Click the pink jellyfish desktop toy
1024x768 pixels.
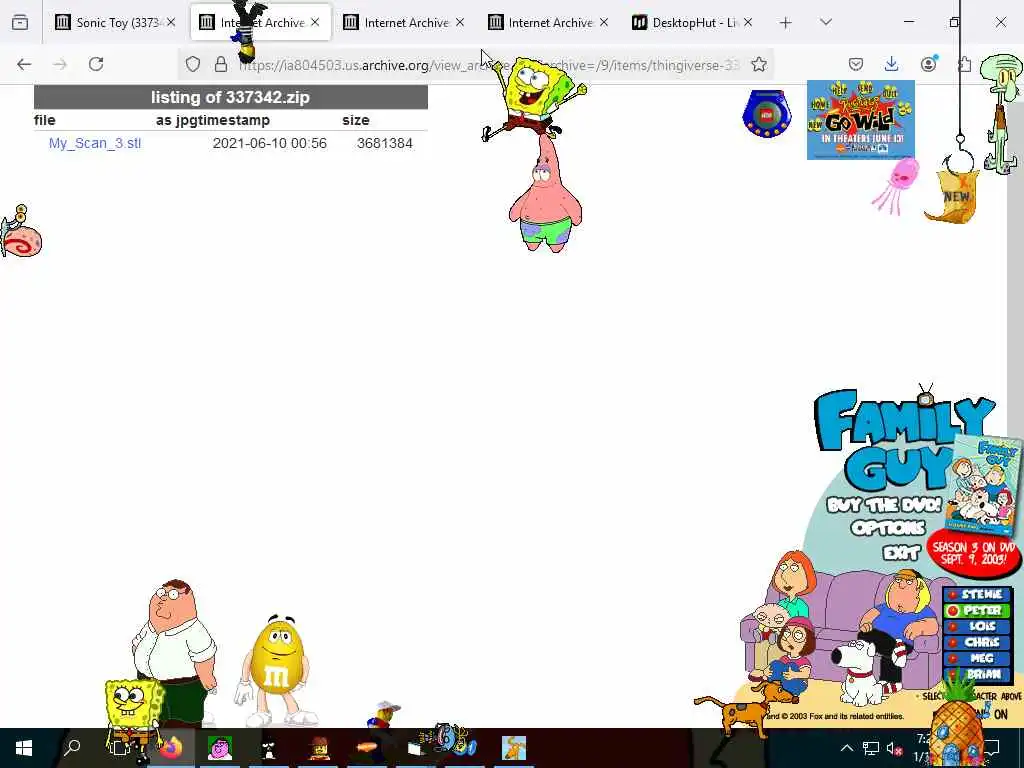(x=897, y=185)
